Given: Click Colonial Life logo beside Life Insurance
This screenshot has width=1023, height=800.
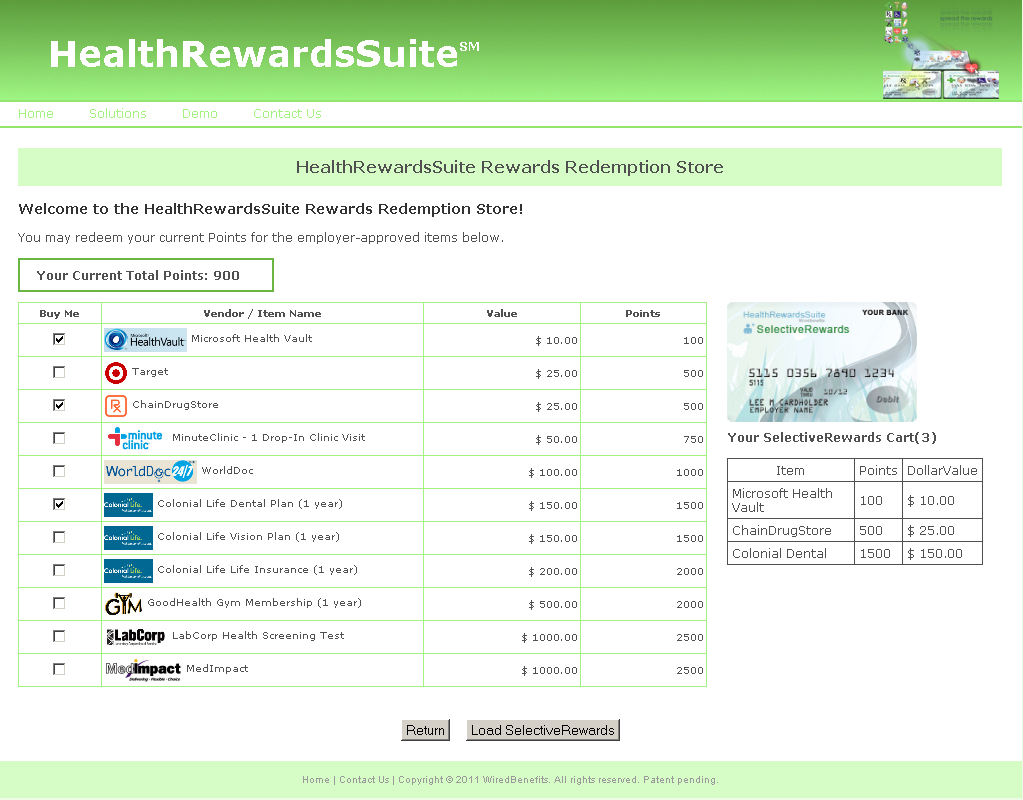Looking at the screenshot, I should [x=129, y=570].
